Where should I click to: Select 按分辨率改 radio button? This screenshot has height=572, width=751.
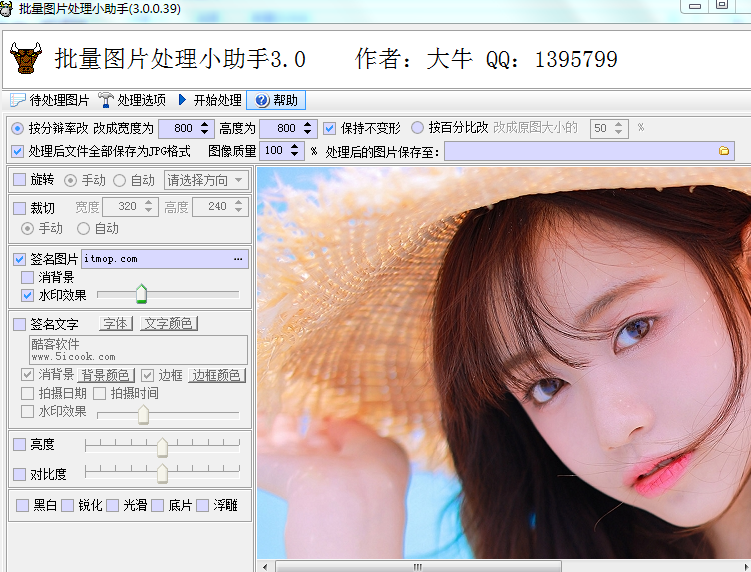pos(17,128)
